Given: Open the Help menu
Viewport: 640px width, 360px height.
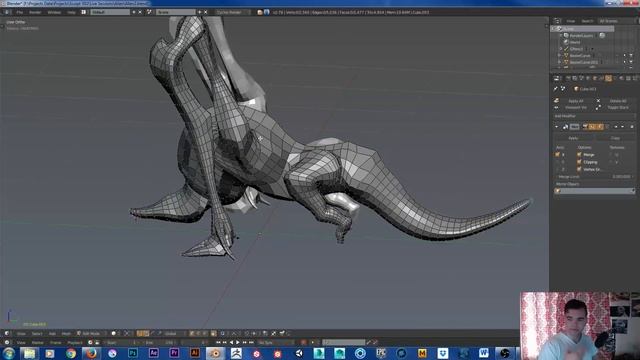Looking at the screenshot, I should [x=71, y=12].
